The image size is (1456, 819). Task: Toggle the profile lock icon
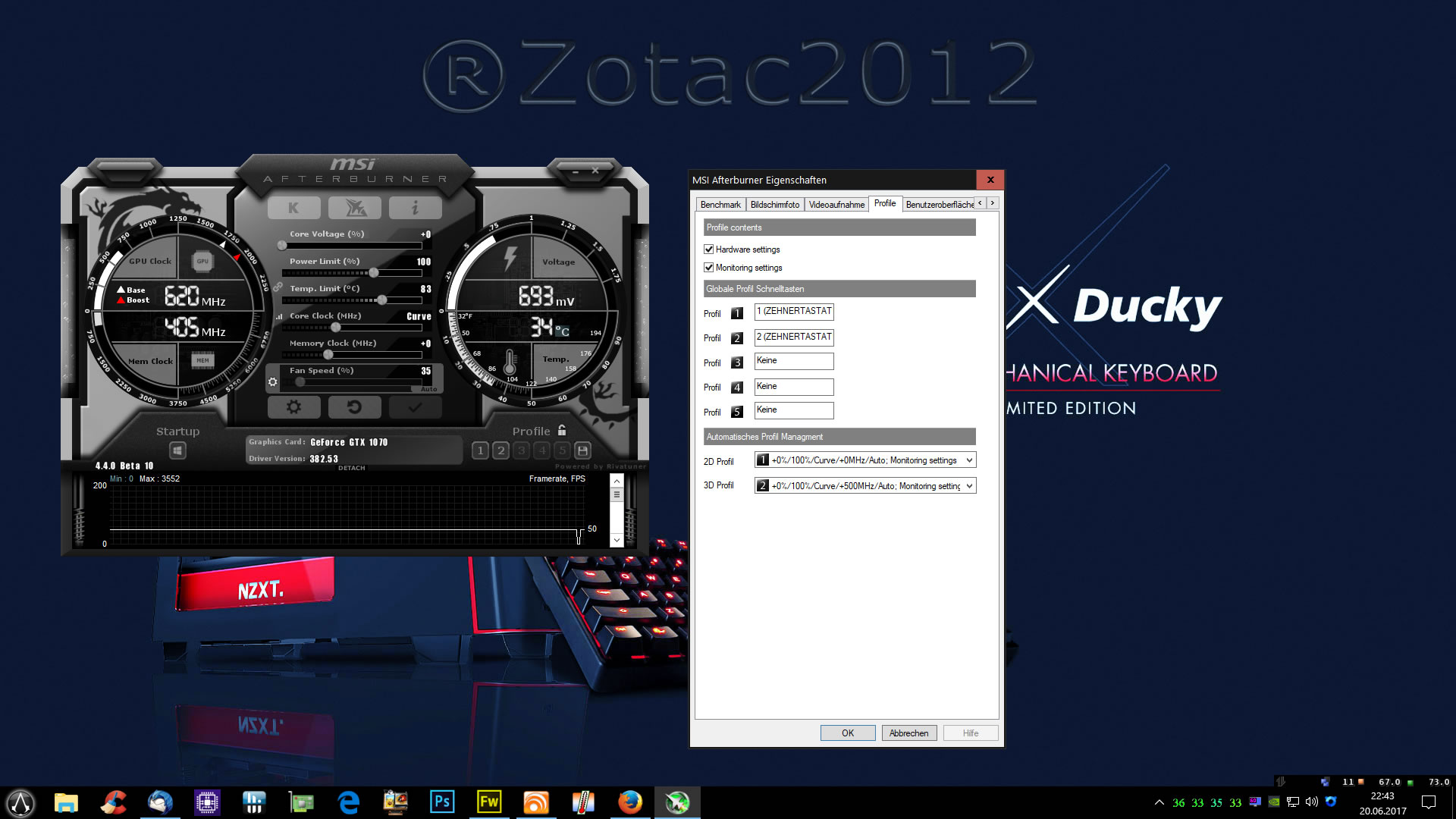[x=562, y=430]
